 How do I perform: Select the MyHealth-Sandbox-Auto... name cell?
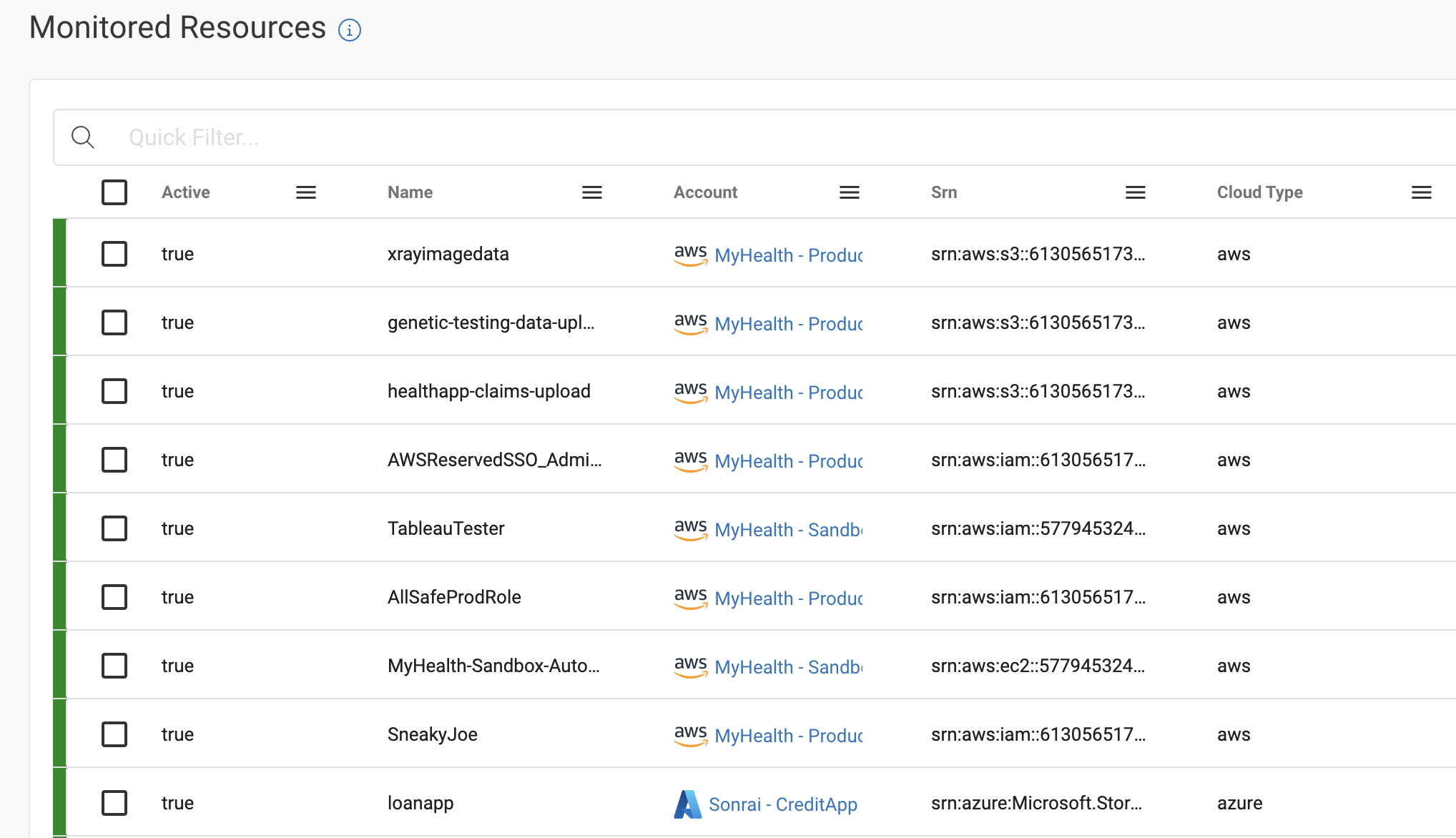[x=493, y=666]
